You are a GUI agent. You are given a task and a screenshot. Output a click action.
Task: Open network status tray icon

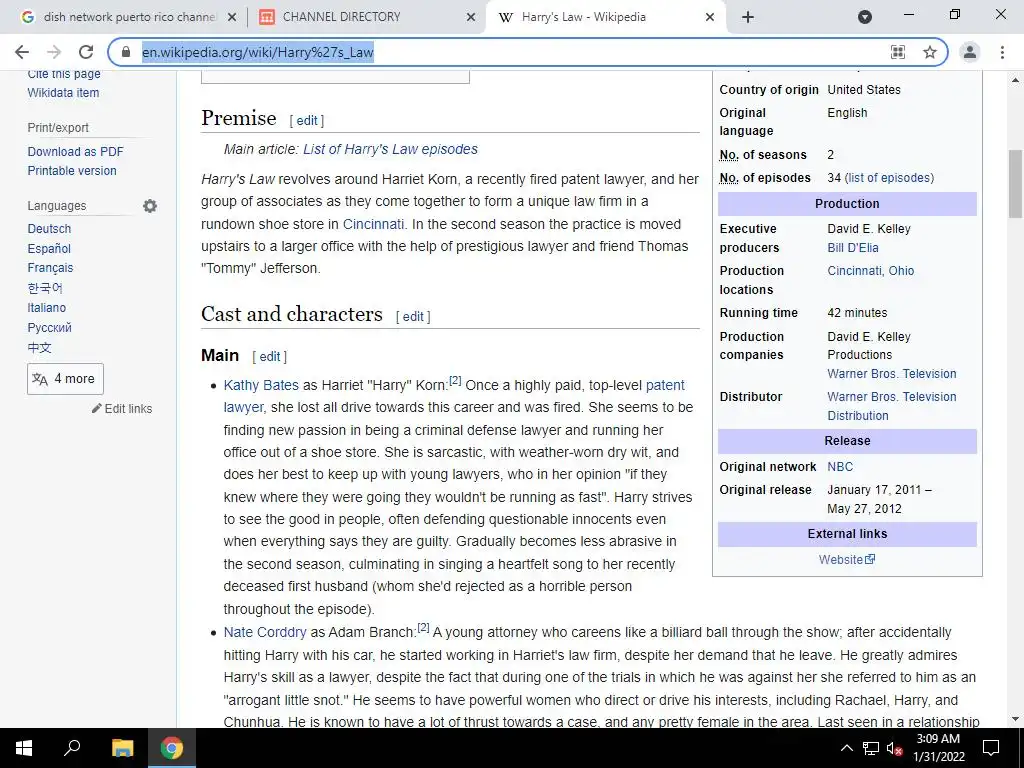[871, 748]
